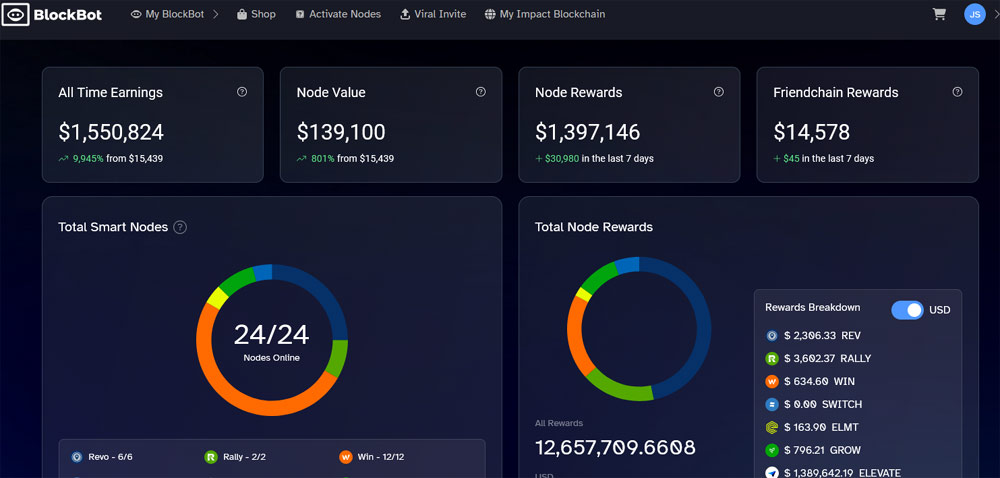Click the All Rewards value 12,657,709.6608
1000x478 pixels.
[615, 447]
